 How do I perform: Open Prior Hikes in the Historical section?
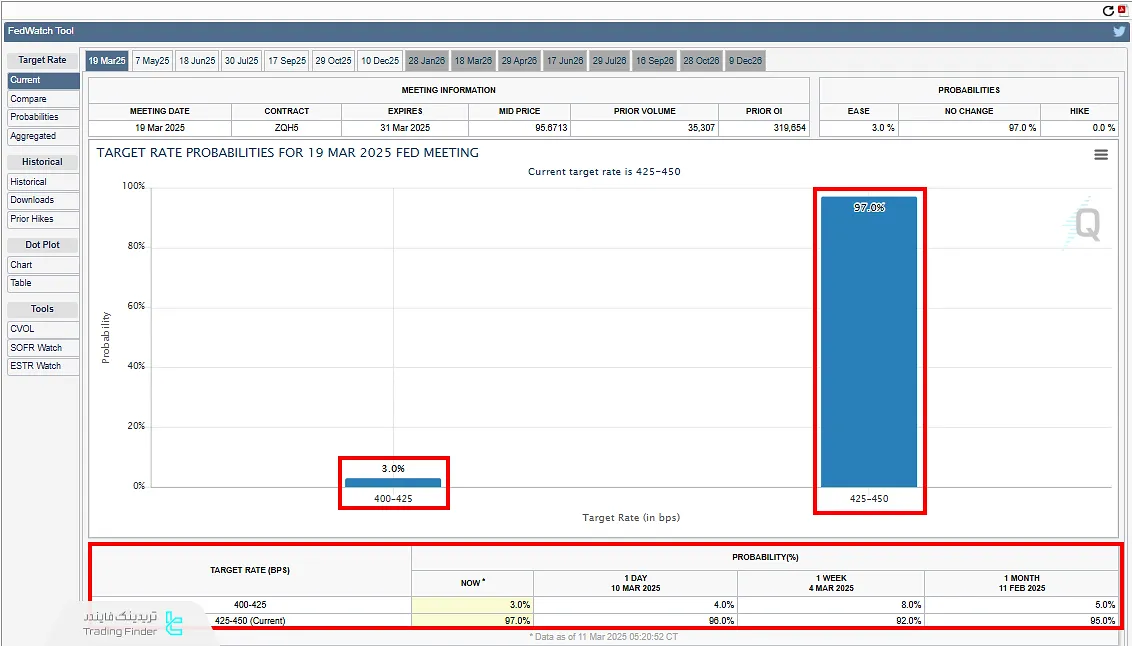point(43,219)
